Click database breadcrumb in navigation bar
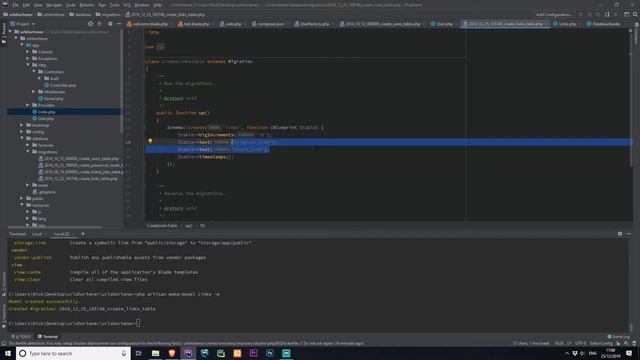The width and height of the screenshot is (640, 360). point(80,14)
